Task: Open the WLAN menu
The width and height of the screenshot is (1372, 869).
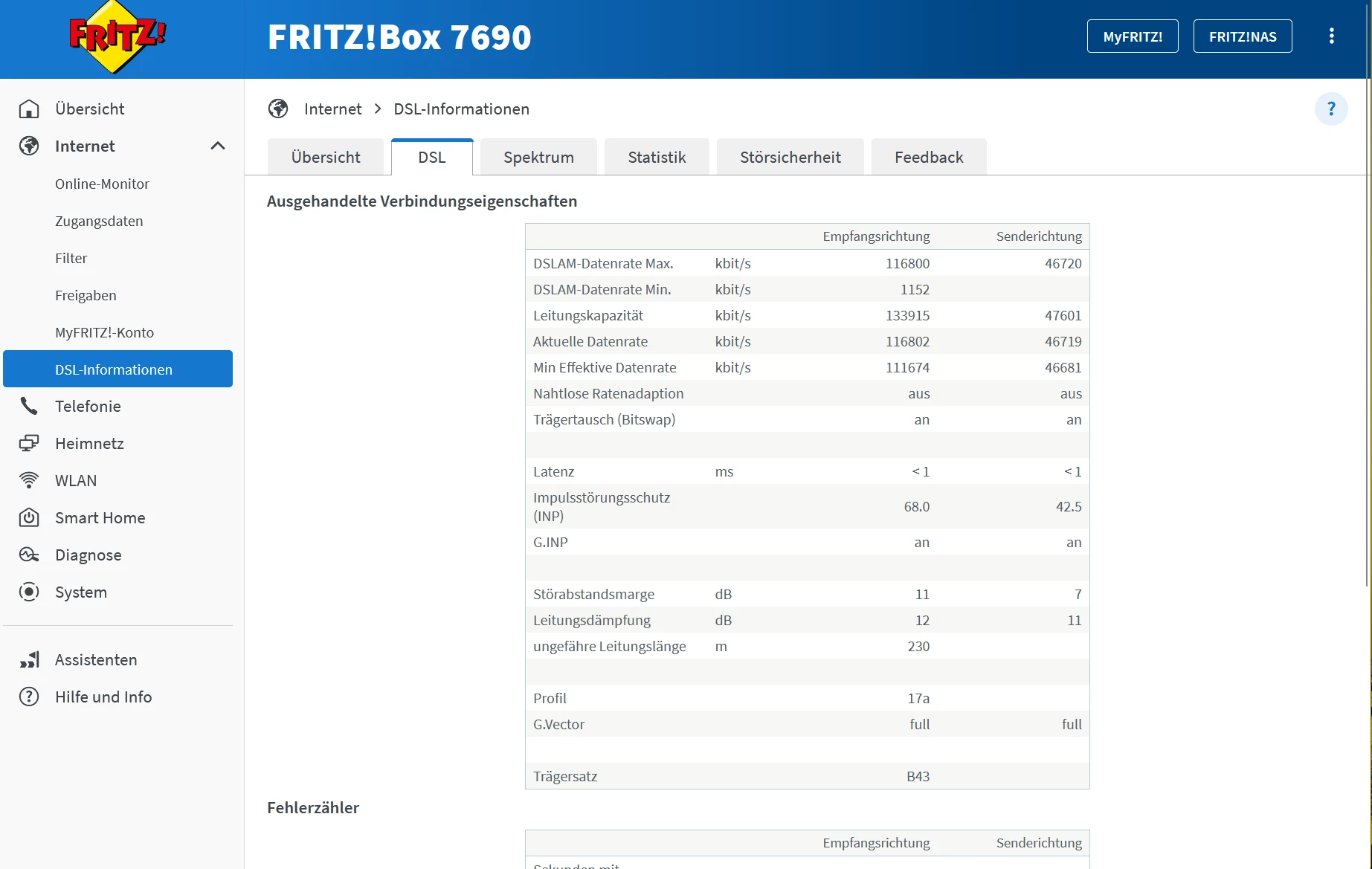Action: pos(76,481)
